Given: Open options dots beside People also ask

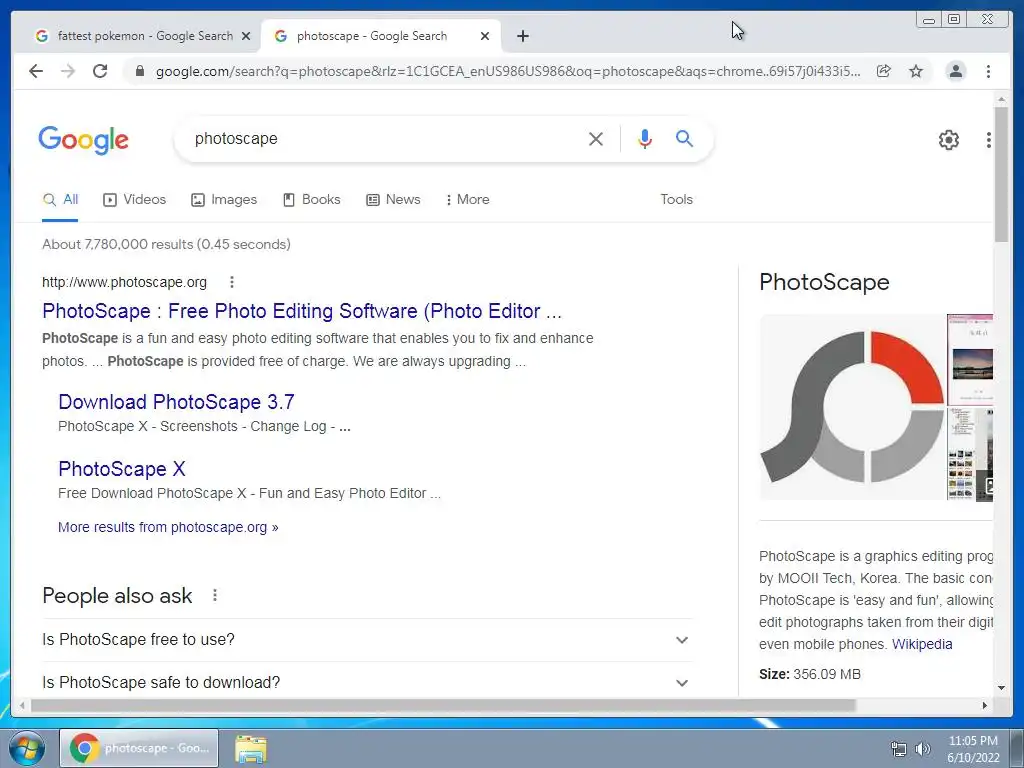Looking at the screenshot, I should tap(215, 596).
